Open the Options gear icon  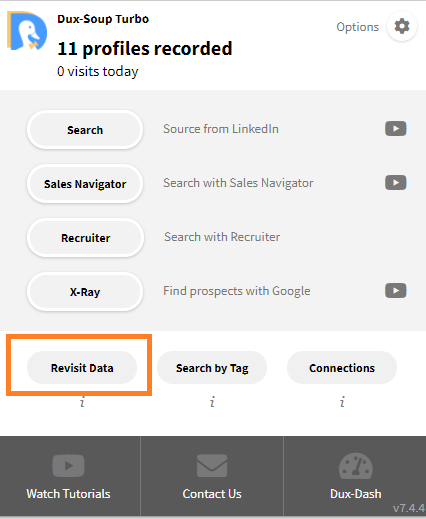[x=402, y=26]
